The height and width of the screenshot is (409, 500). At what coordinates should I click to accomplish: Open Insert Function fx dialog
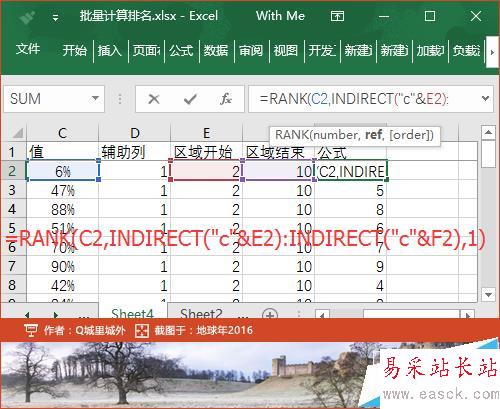click(226, 99)
